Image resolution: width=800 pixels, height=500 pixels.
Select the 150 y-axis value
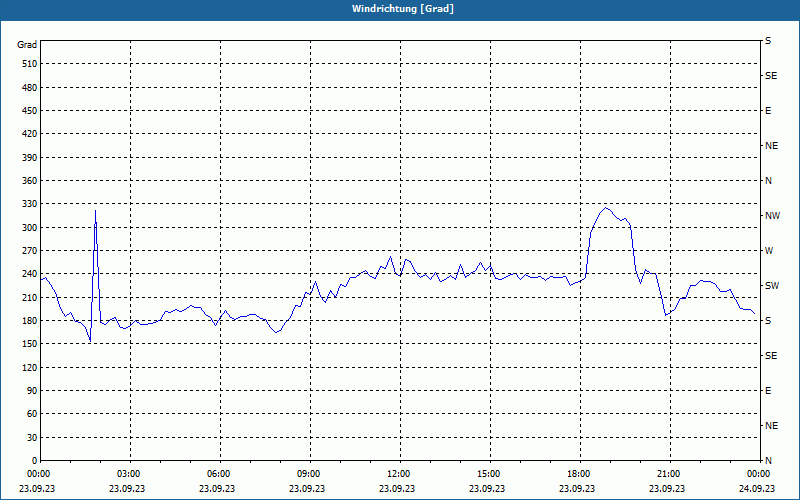click(30, 344)
